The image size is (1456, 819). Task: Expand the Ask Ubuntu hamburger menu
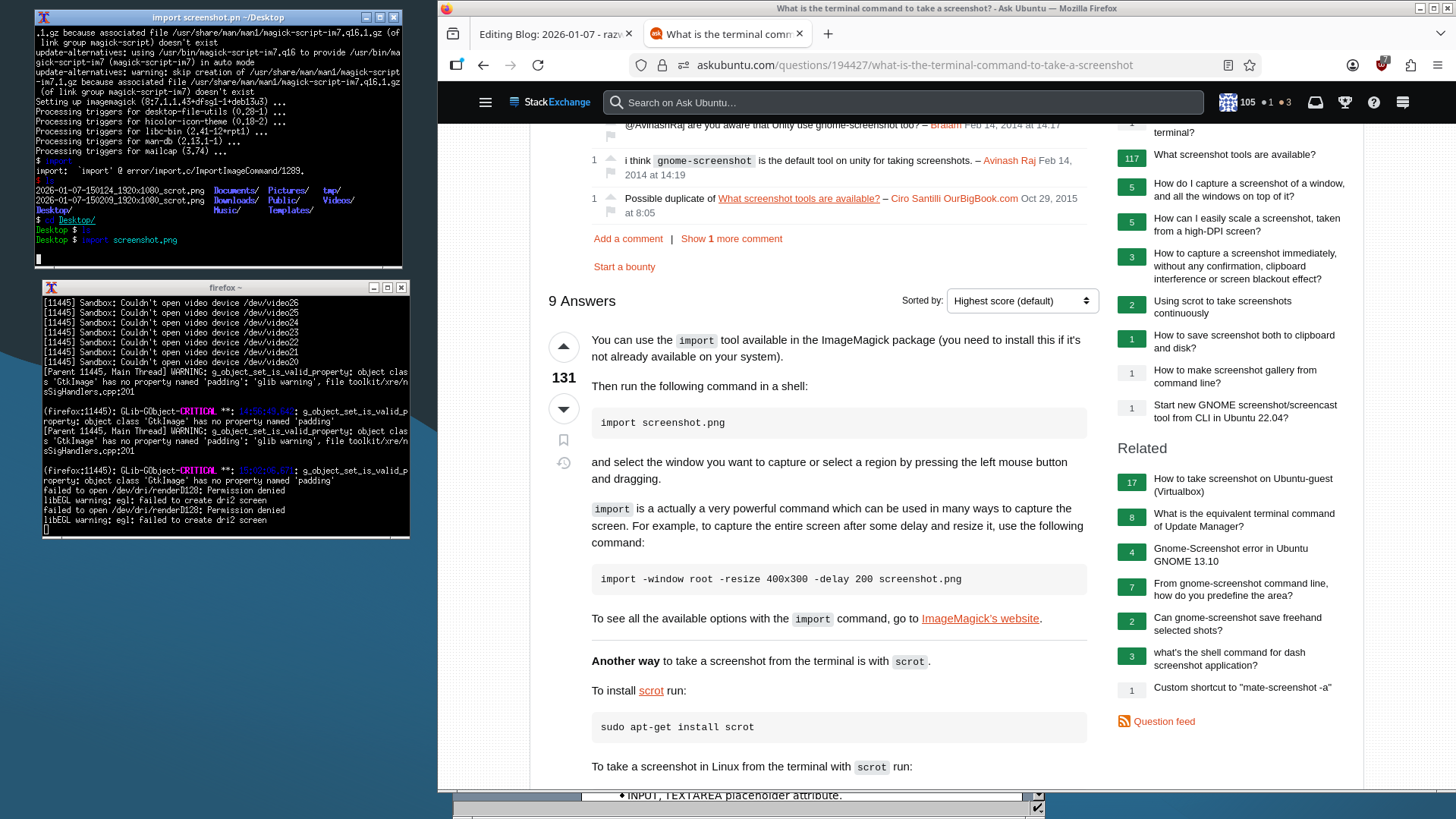[486, 102]
